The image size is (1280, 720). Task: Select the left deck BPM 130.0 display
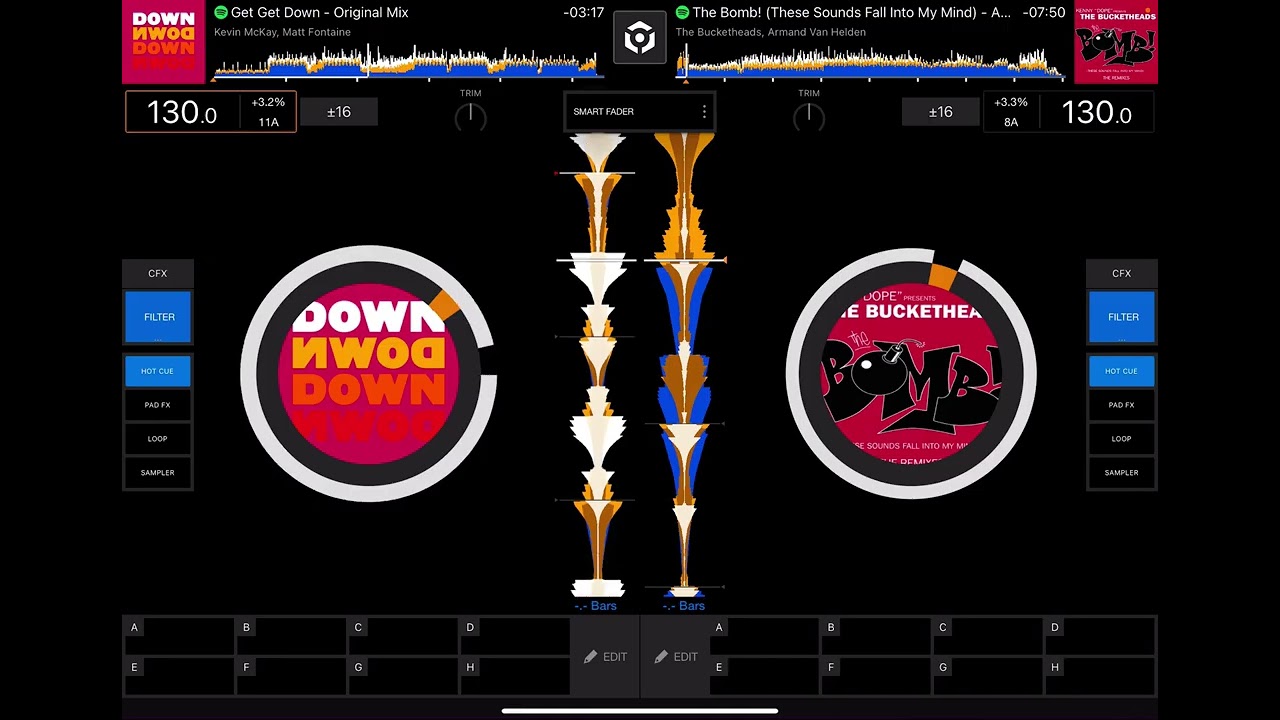(182, 113)
